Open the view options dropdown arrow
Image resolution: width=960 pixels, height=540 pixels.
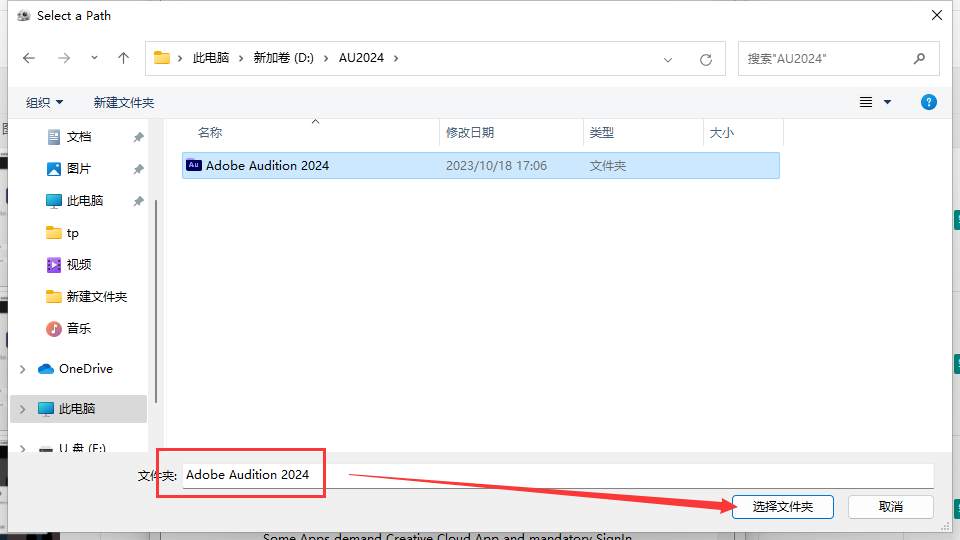coord(887,102)
